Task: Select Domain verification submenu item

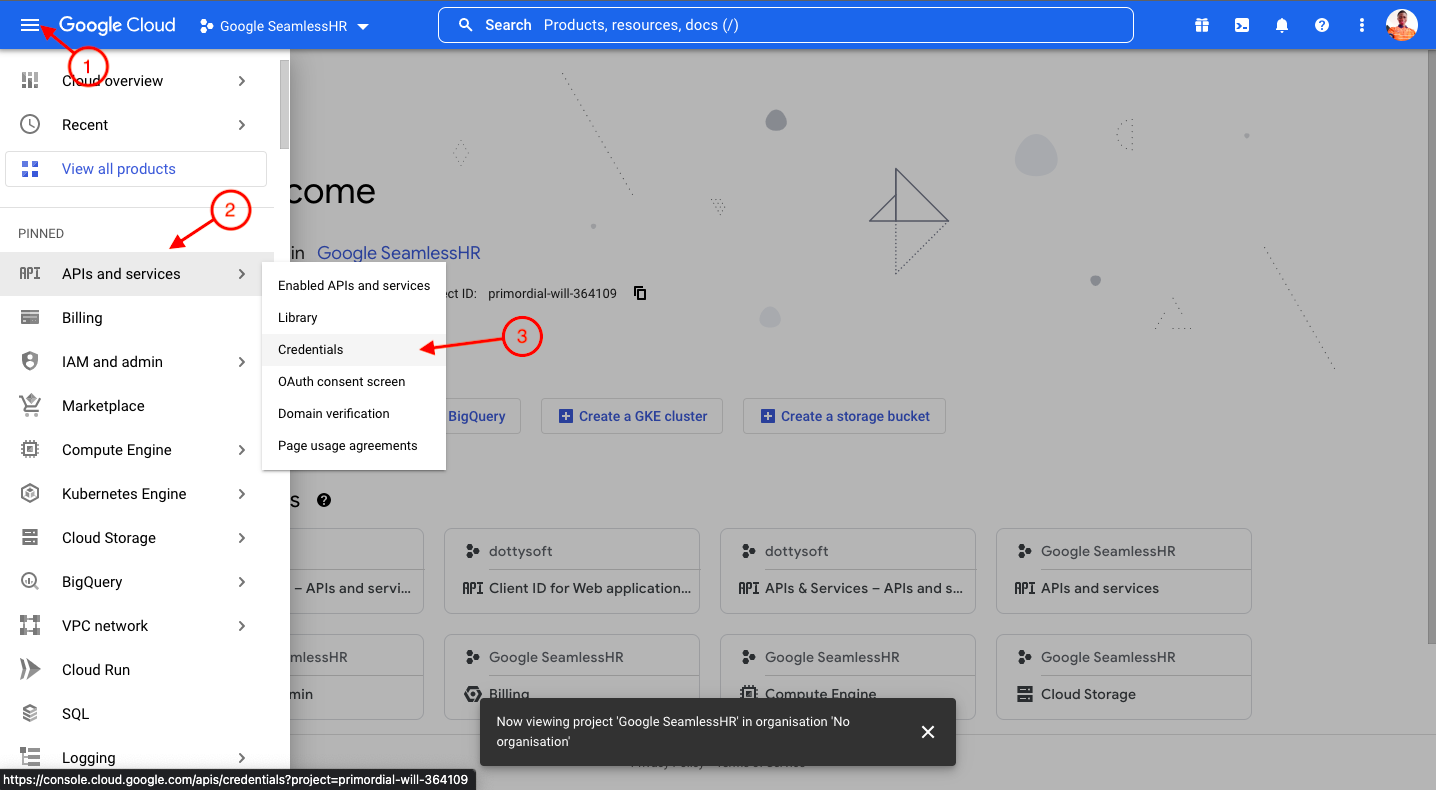Action: coord(354,414)
